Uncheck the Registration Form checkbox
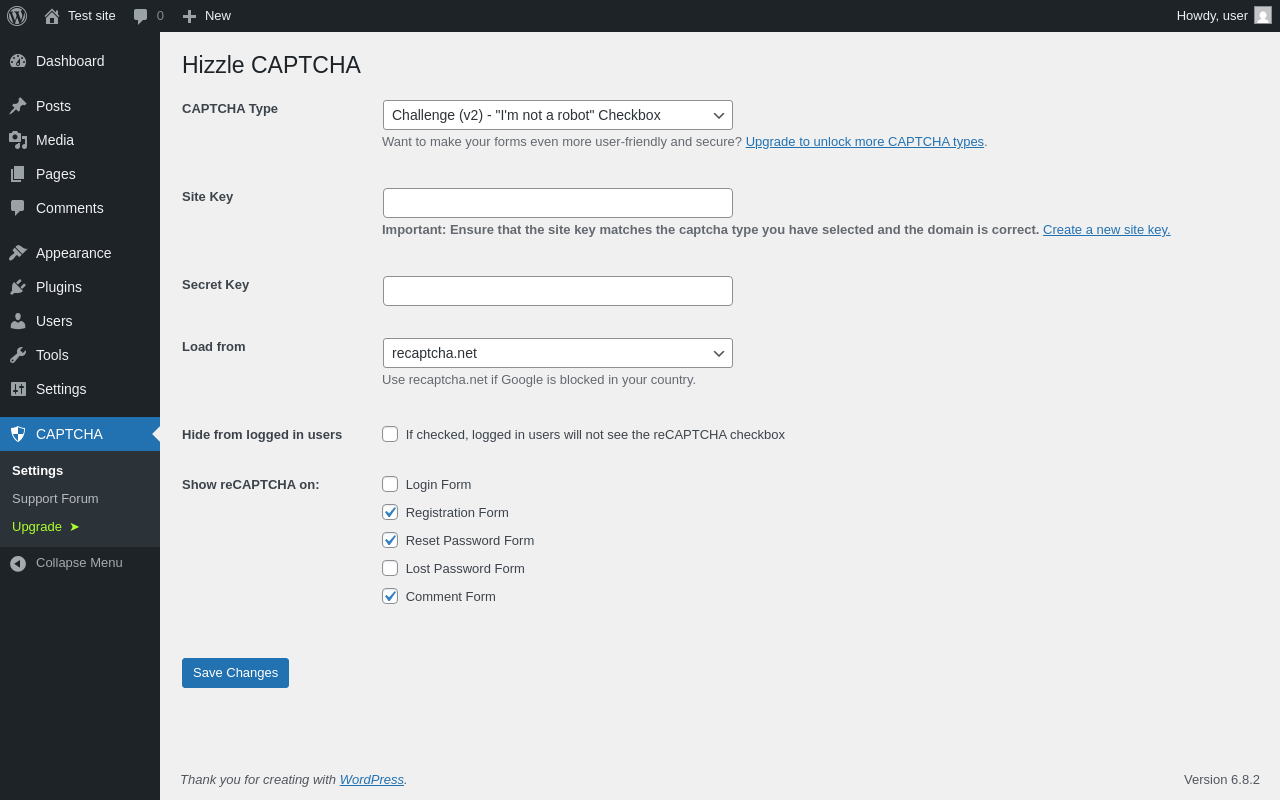The image size is (1280, 800). (390, 512)
